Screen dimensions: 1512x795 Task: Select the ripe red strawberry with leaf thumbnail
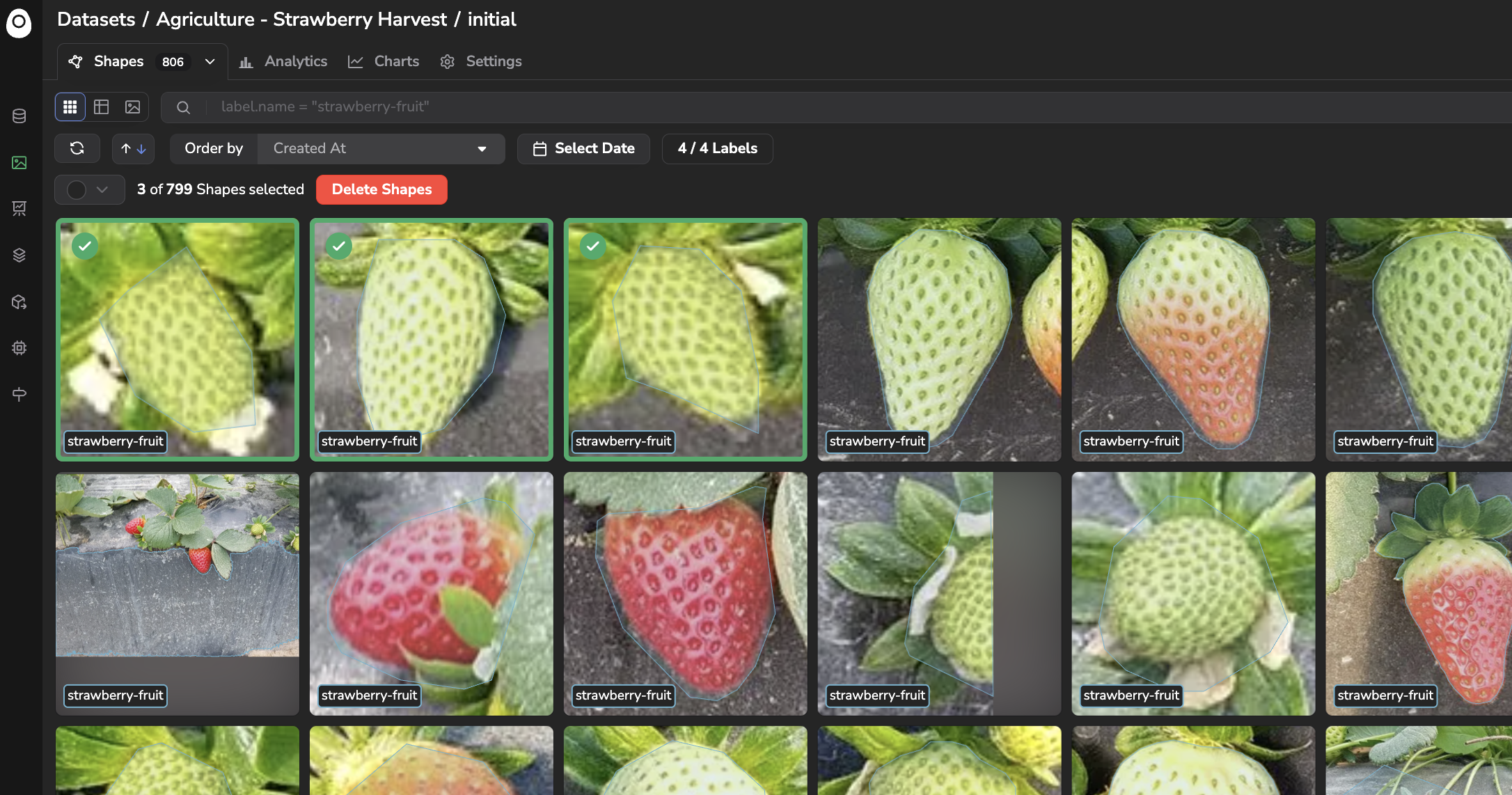[x=432, y=594]
